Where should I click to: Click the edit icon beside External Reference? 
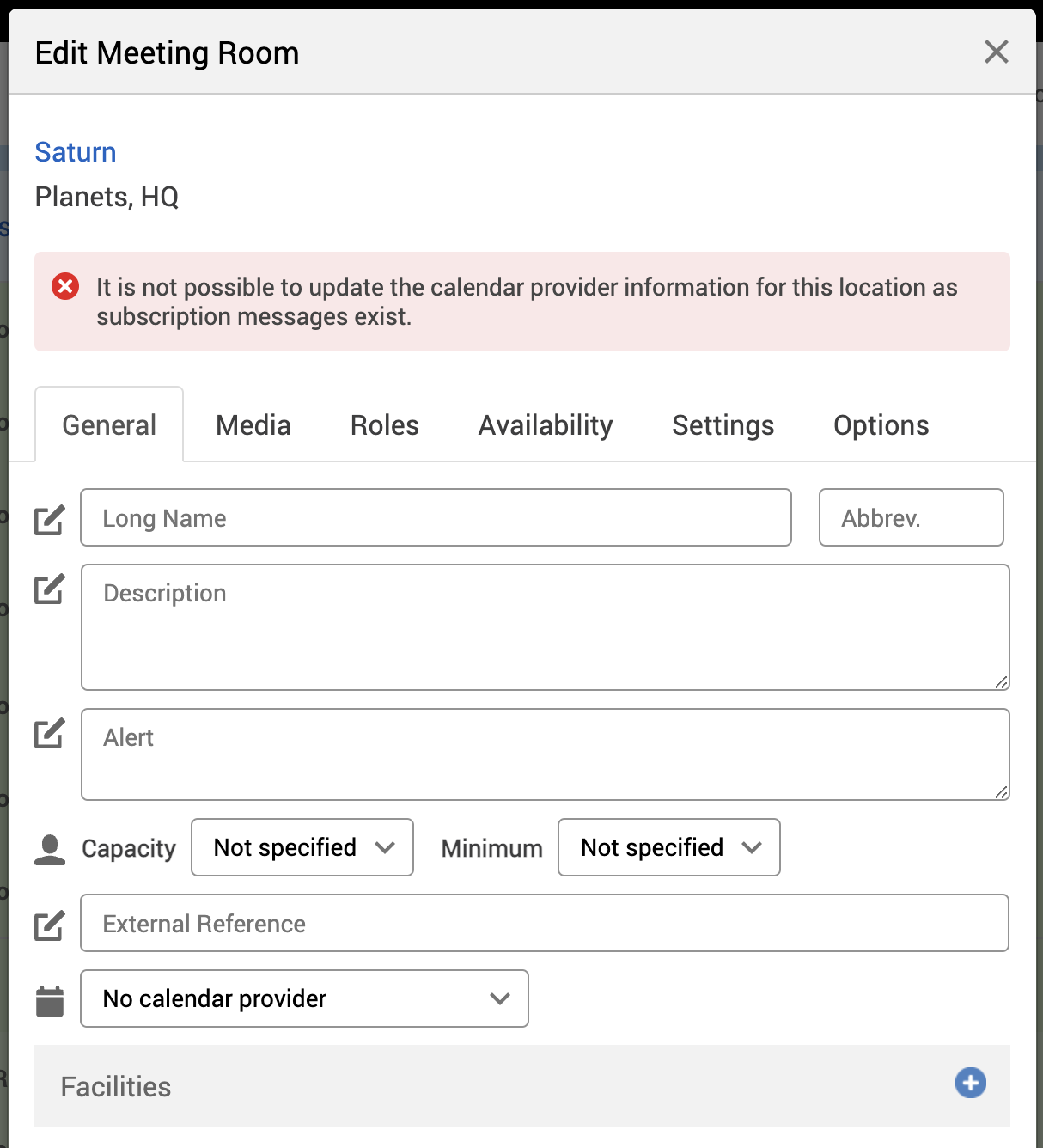(x=49, y=925)
